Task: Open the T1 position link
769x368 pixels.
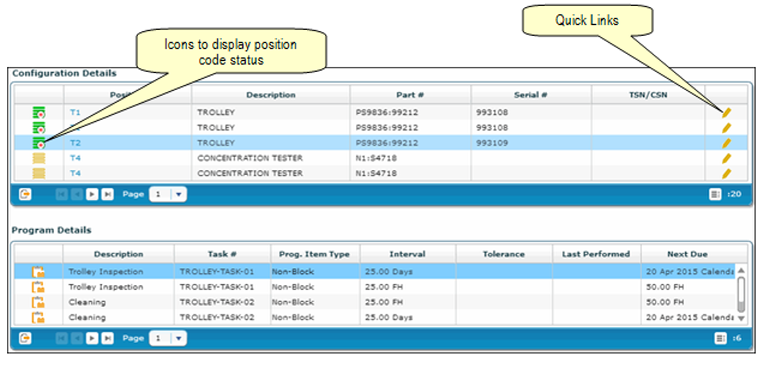Action: [75, 113]
